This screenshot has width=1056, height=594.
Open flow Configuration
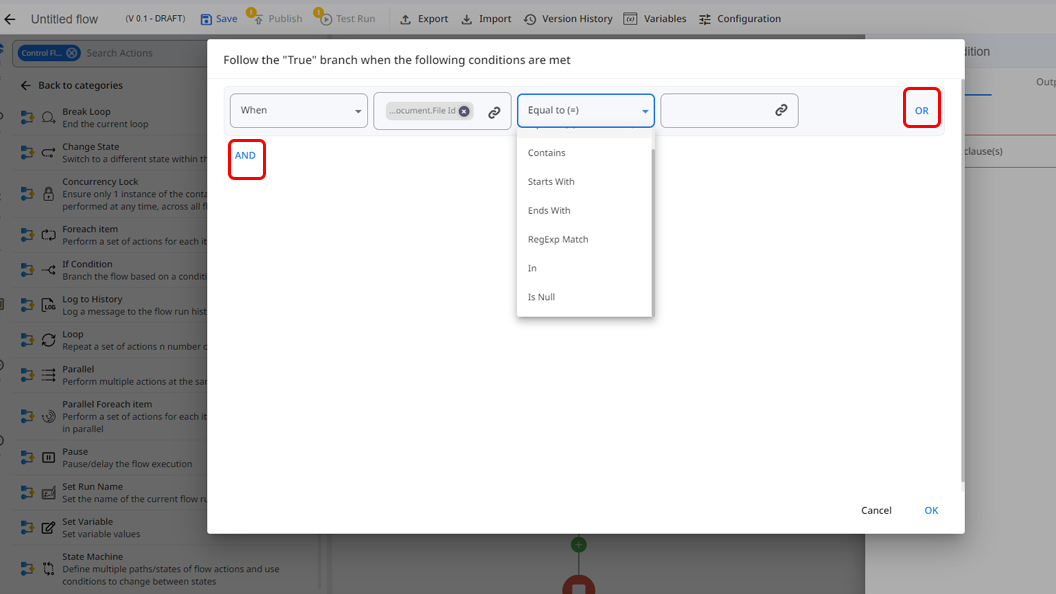(x=739, y=19)
